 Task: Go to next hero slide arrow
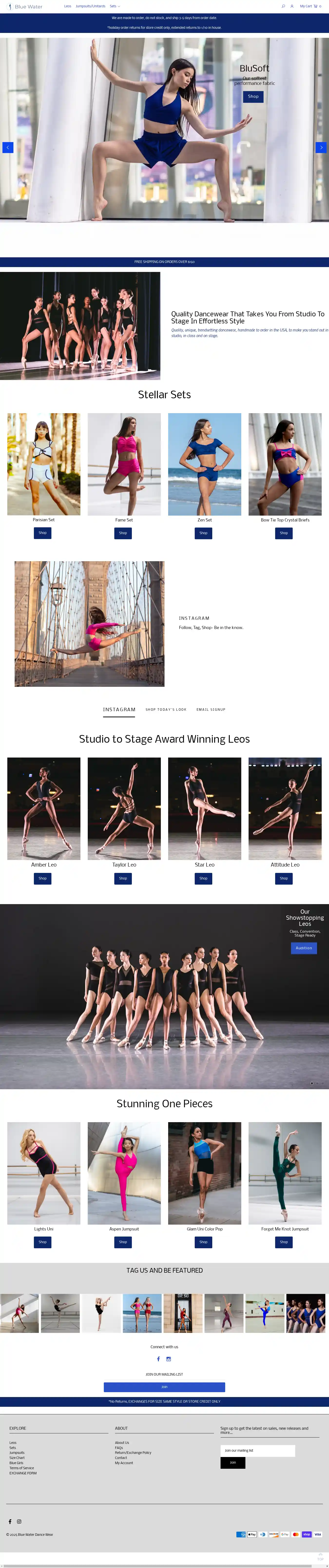pos(321,147)
